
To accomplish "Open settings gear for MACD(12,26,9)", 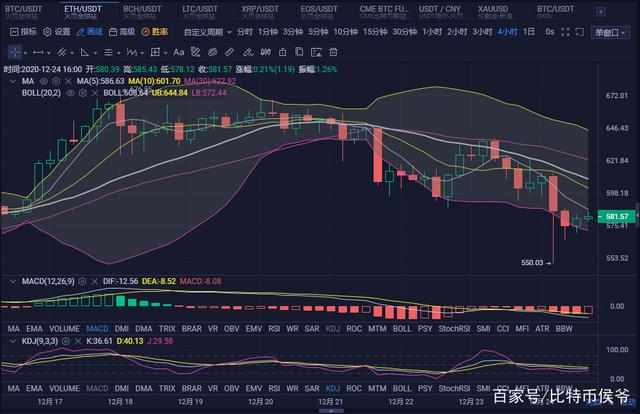I will [x=82, y=281].
